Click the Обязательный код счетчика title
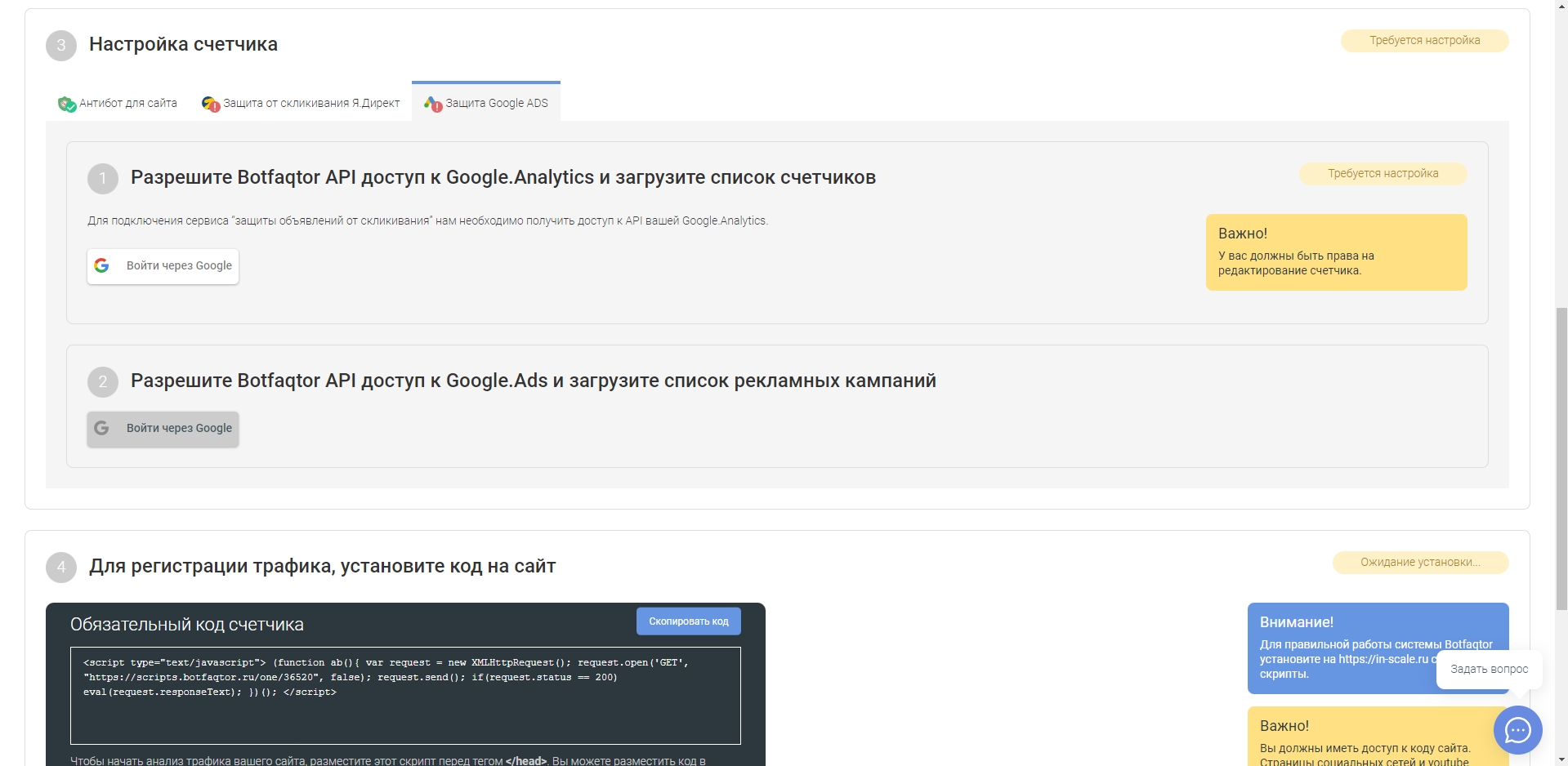1568x766 pixels. [x=187, y=625]
